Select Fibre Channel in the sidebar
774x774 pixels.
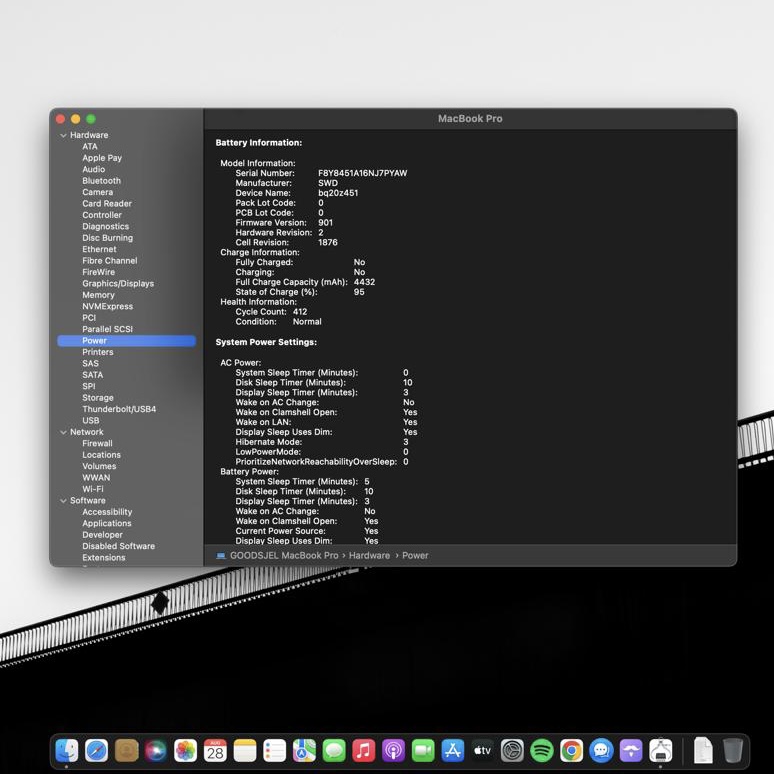[110, 261]
